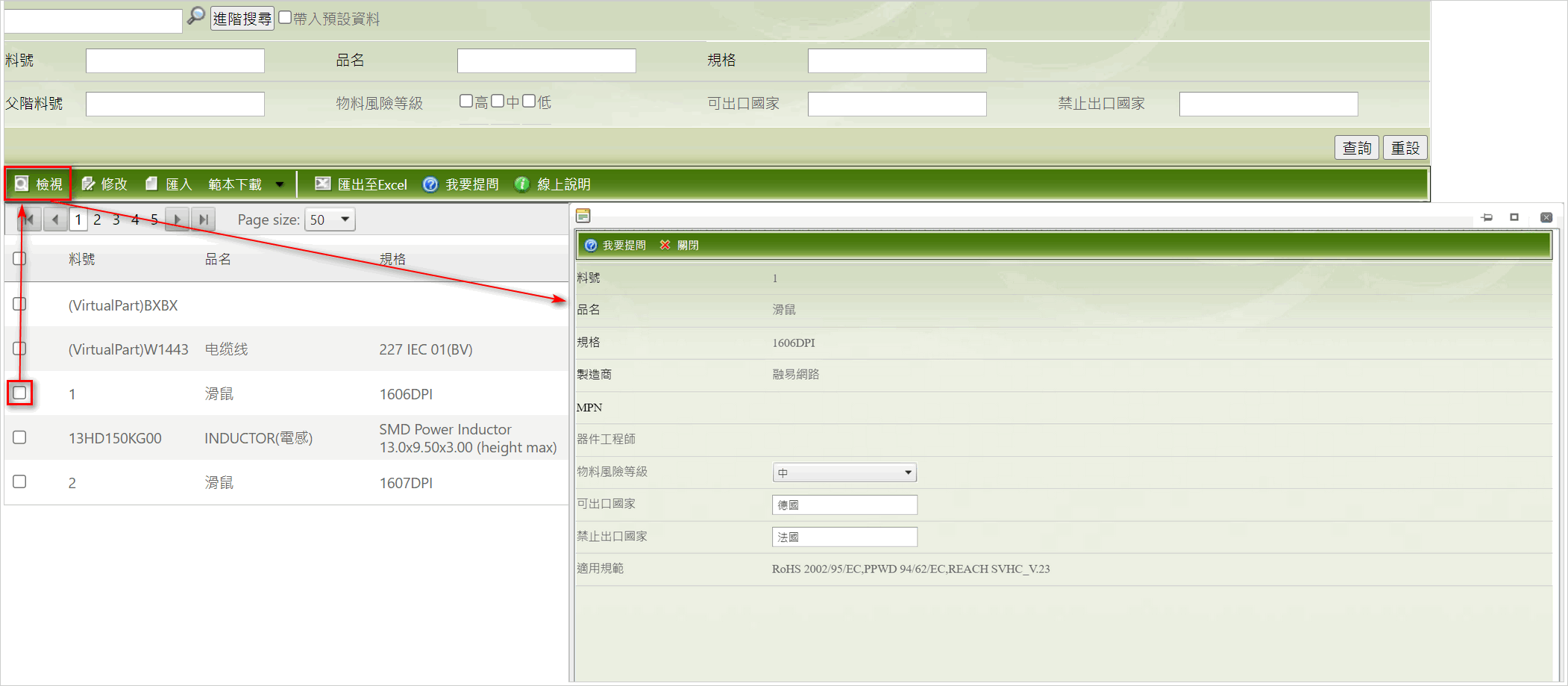Click the magnifier search icon
The height and width of the screenshot is (686, 1568).
pyautogui.click(x=195, y=16)
